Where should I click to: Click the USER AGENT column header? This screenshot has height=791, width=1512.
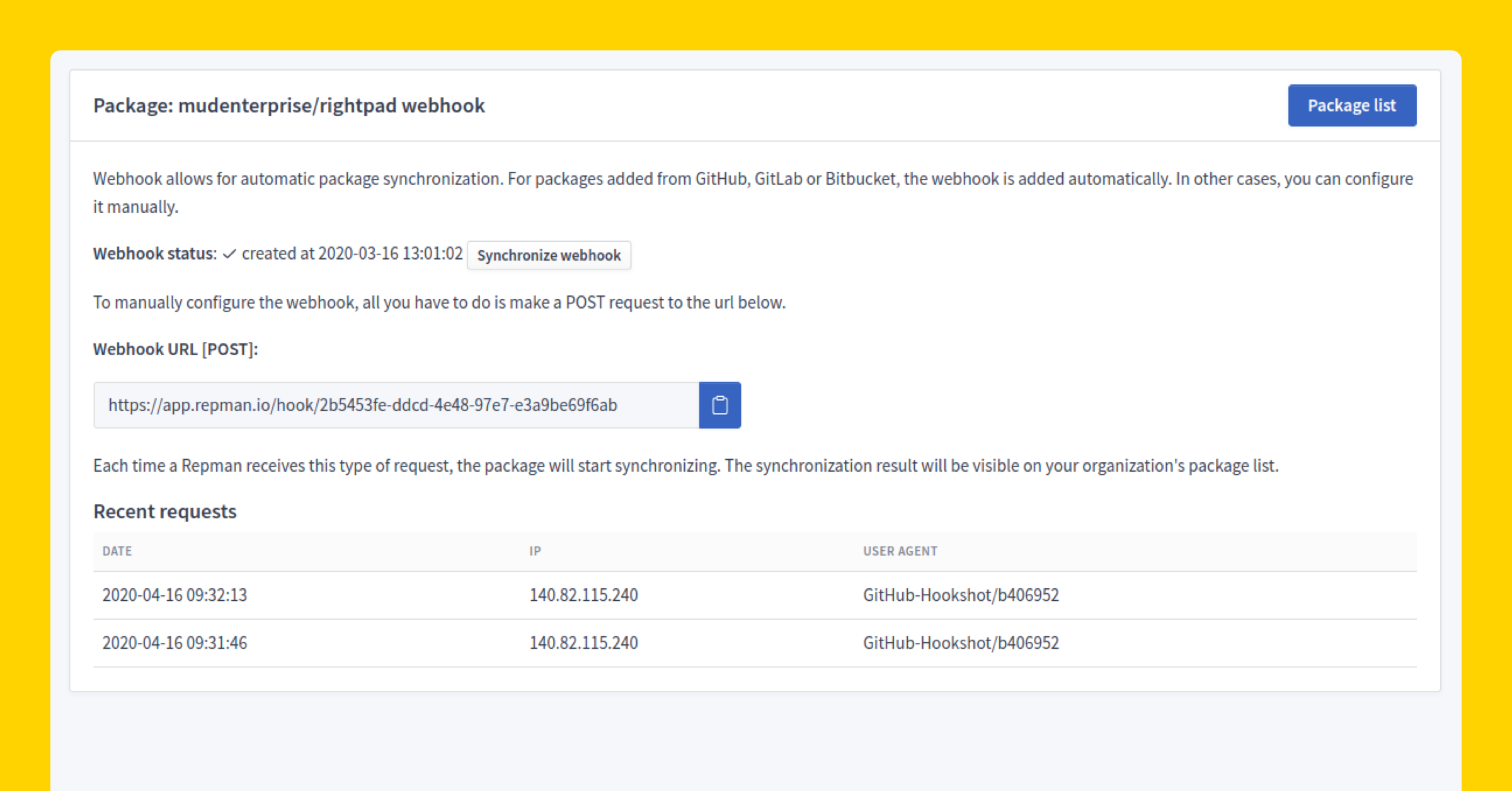click(x=900, y=551)
